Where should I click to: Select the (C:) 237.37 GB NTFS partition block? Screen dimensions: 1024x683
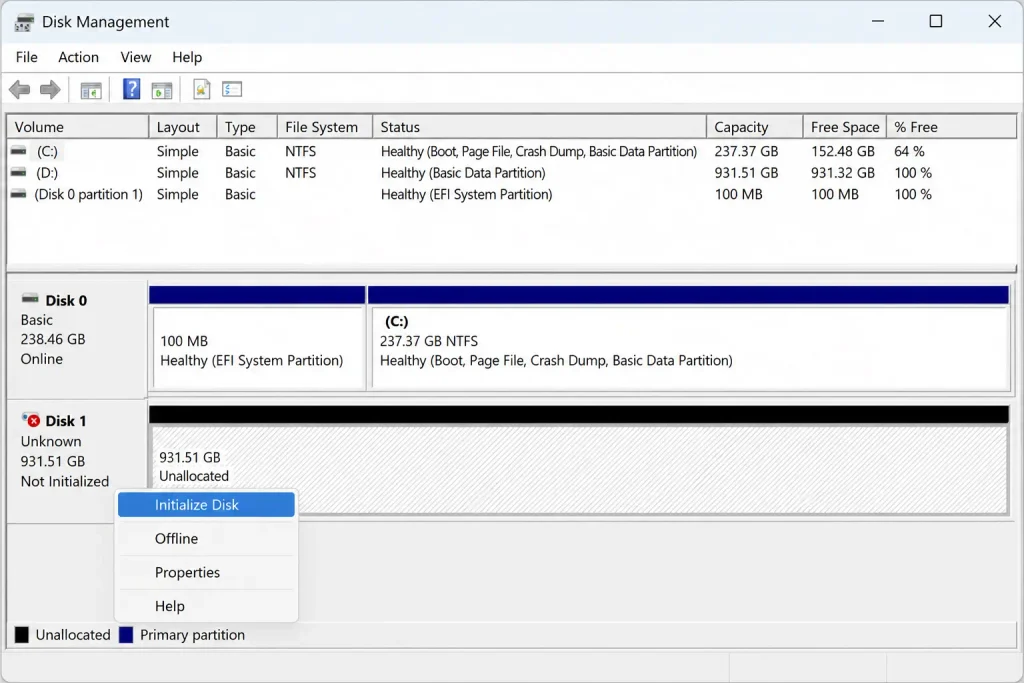click(688, 338)
